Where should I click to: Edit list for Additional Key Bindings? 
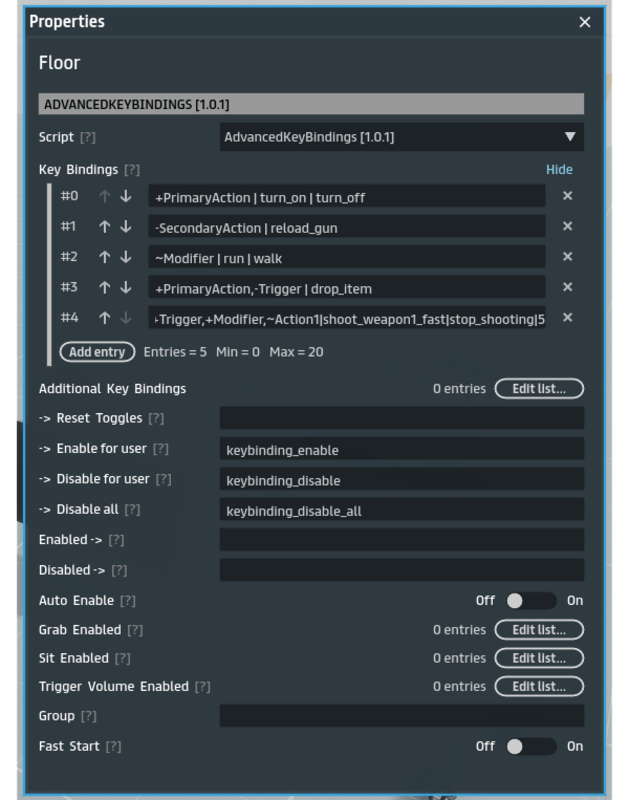point(539,389)
